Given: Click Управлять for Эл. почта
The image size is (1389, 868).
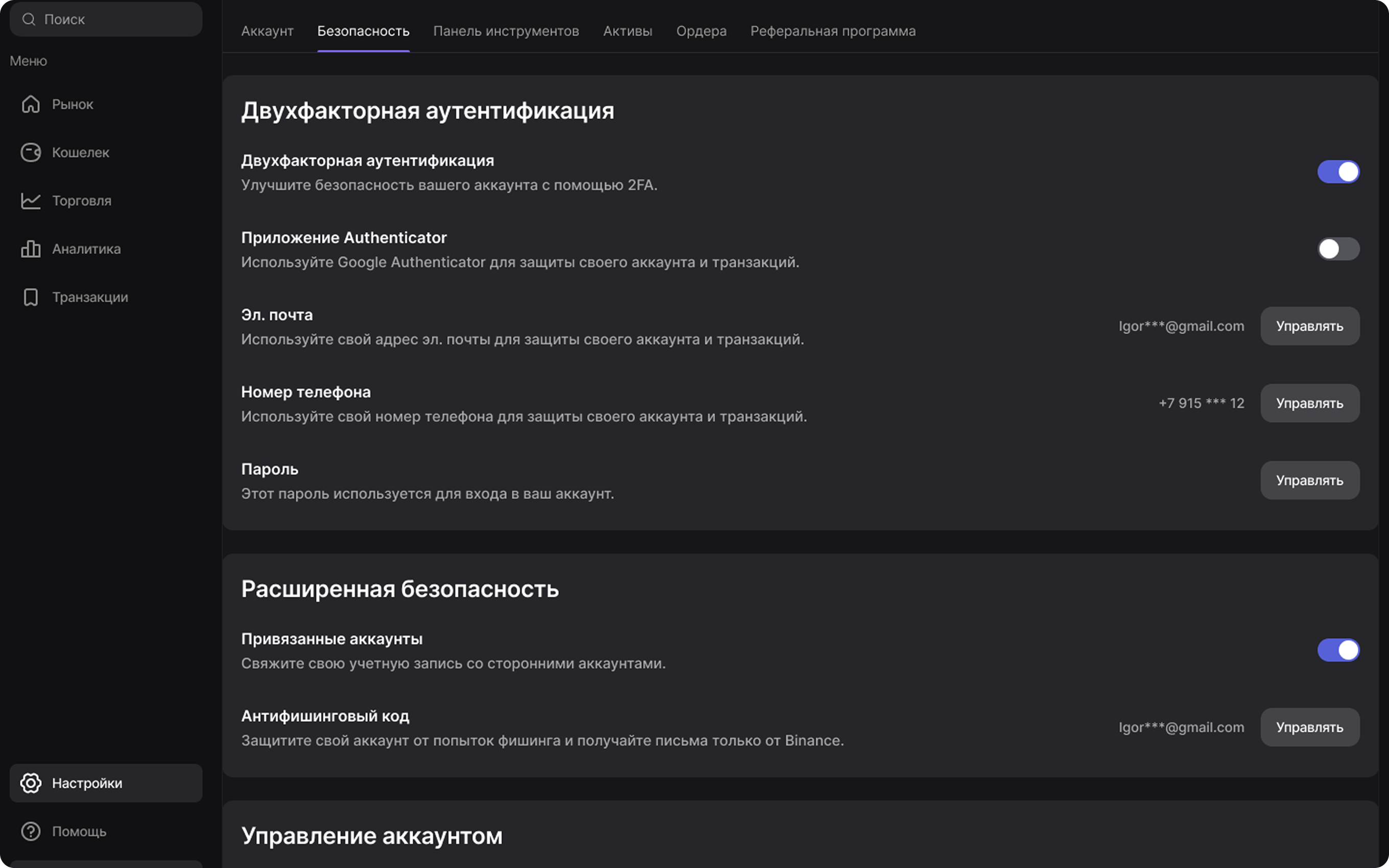Looking at the screenshot, I should coord(1310,326).
